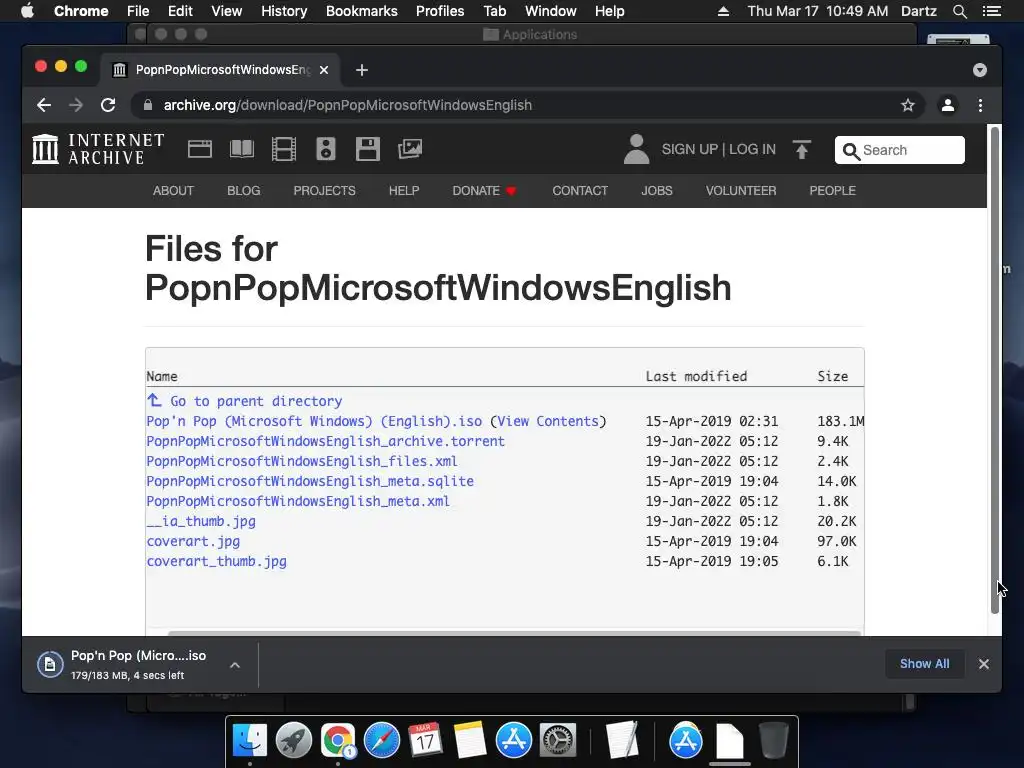This screenshot has height=768, width=1024.
Task: Open the Images icon
Action: pos(410,149)
